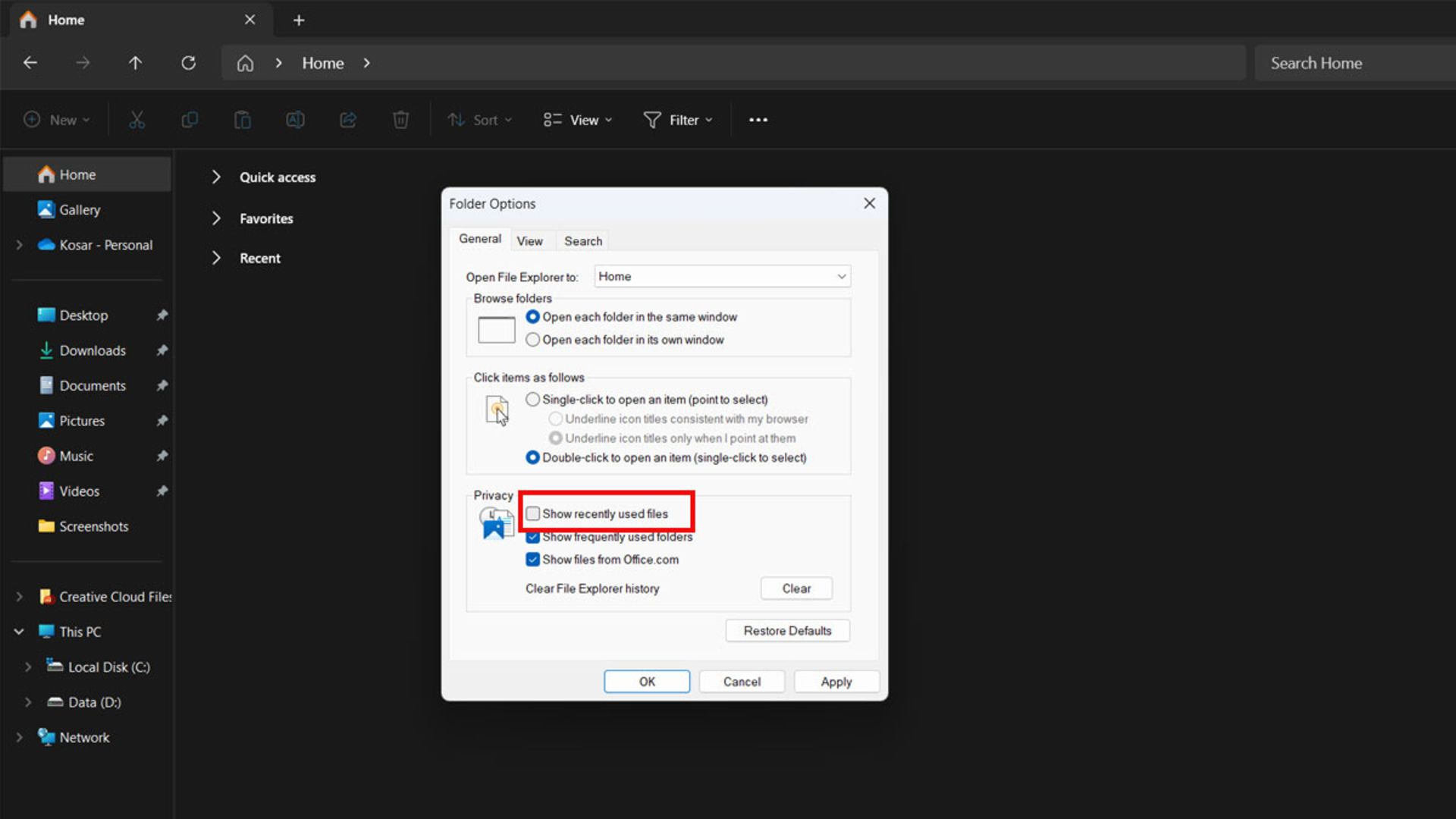Image resolution: width=1456 pixels, height=819 pixels.
Task: Enable Show recently used files checkbox
Action: point(533,514)
